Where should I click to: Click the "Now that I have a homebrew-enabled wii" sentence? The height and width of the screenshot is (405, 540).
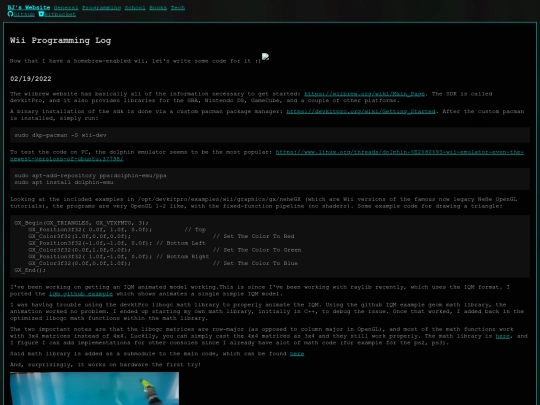click(135, 61)
